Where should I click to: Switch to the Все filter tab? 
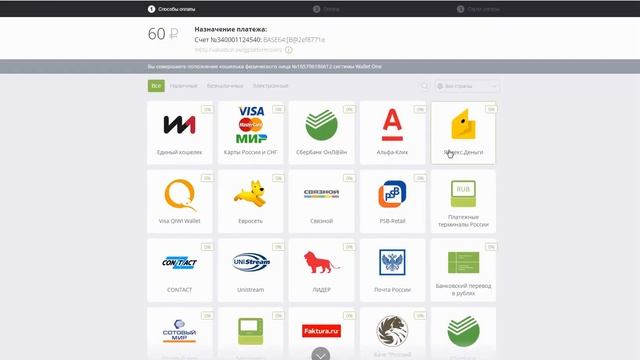click(156, 86)
